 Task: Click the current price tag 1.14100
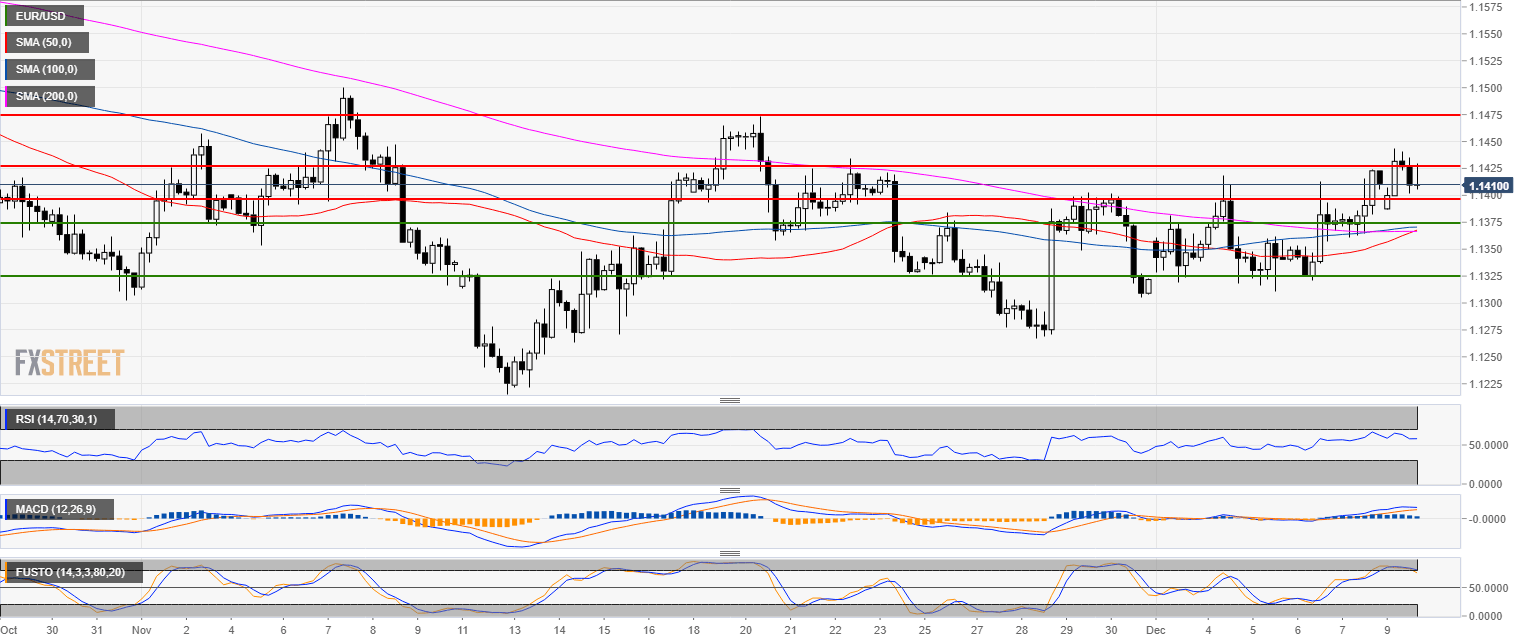[1488, 185]
